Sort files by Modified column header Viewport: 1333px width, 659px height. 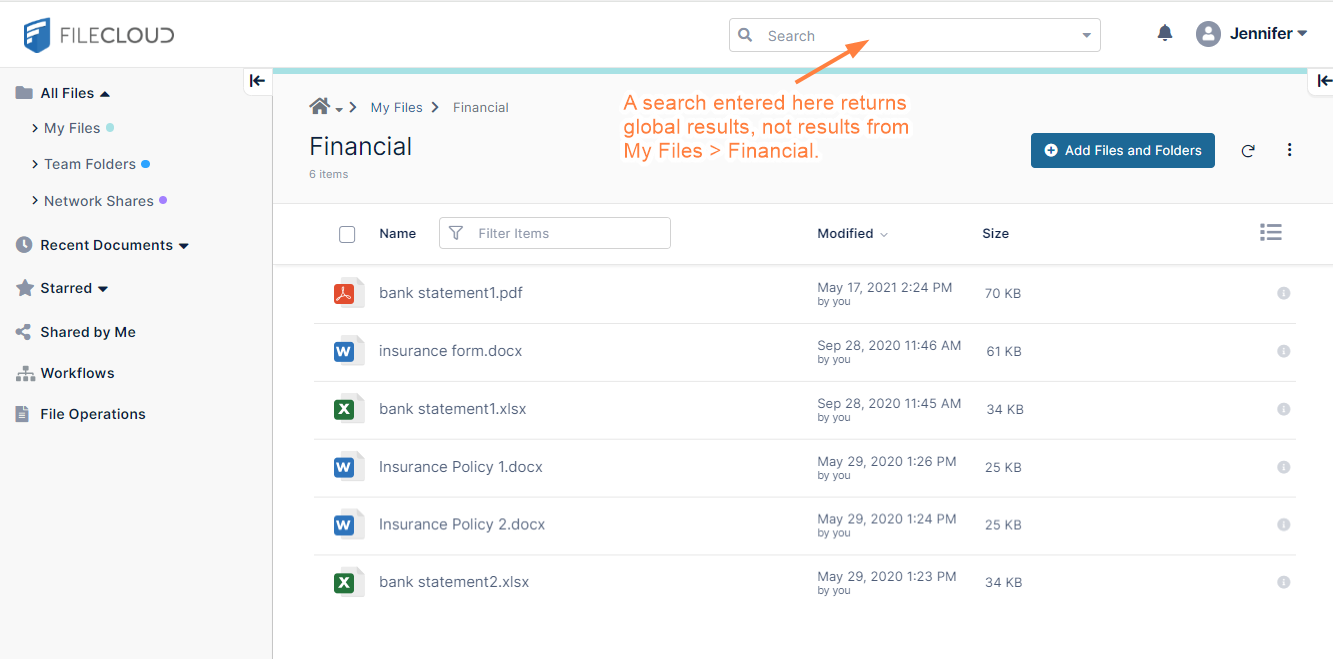pos(845,234)
